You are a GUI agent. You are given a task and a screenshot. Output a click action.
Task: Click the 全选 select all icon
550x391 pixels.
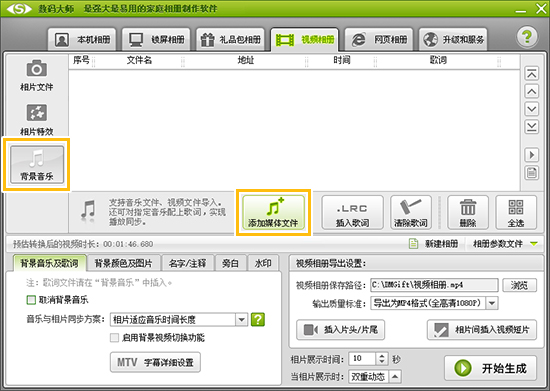(516, 213)
